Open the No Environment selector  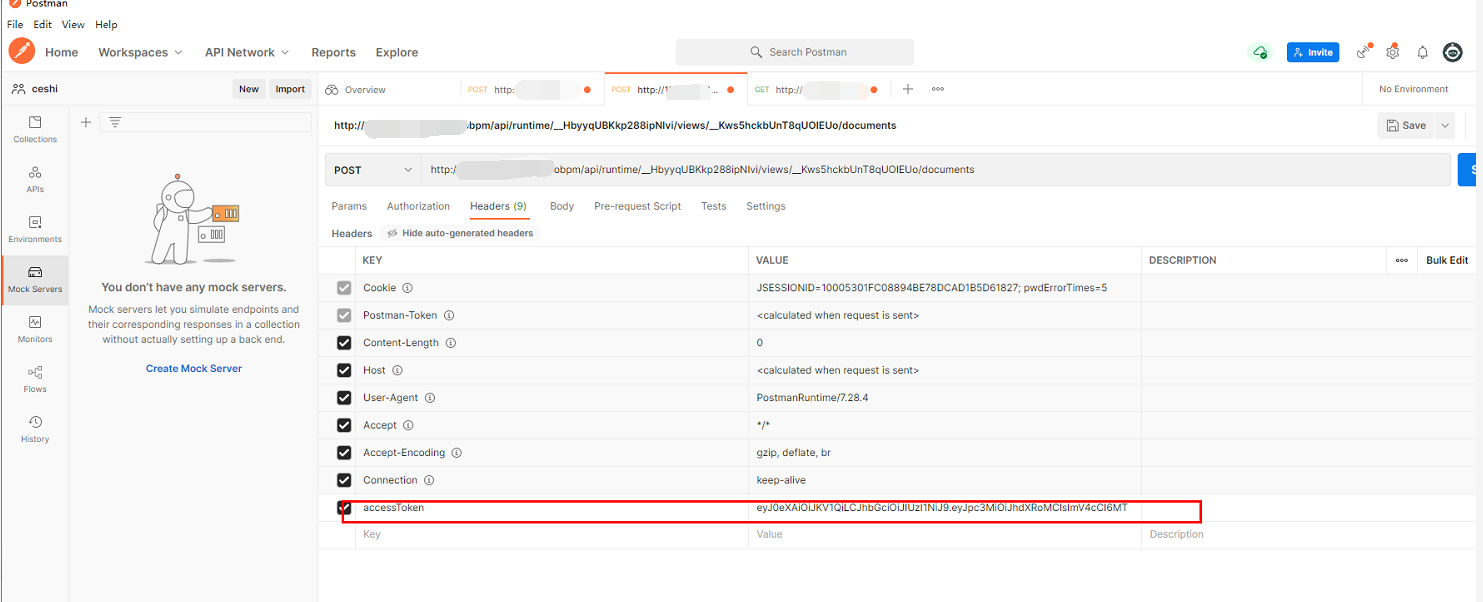[x=1413, y=89]
